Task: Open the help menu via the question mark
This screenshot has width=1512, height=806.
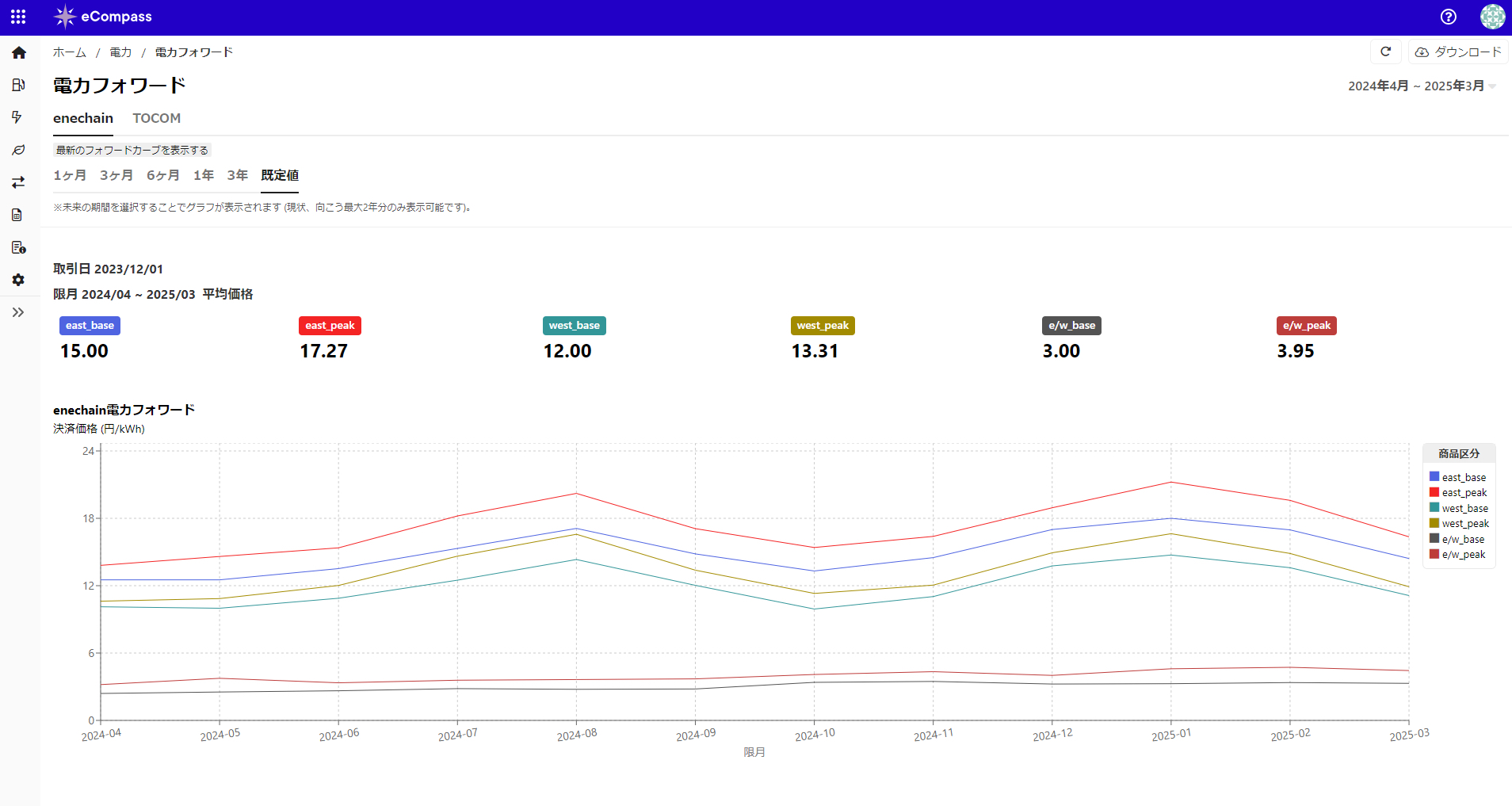Action: pyautogui.click(x=1448, y=16)
